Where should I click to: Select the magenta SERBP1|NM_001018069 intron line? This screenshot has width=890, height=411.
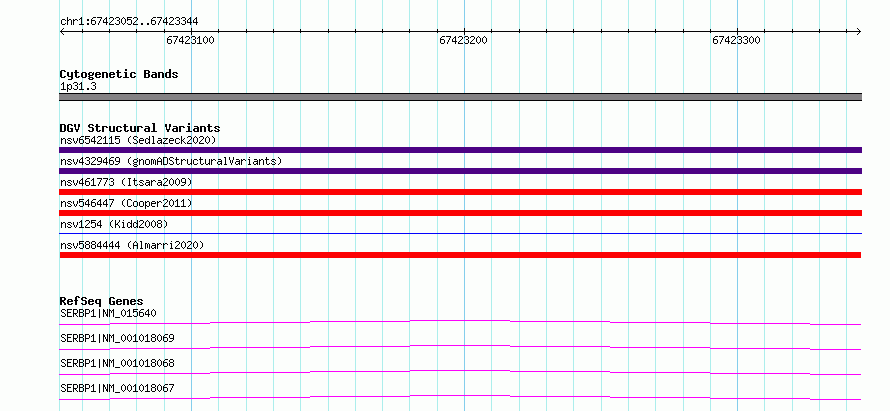pyautogui.click(x=460, y=347)
